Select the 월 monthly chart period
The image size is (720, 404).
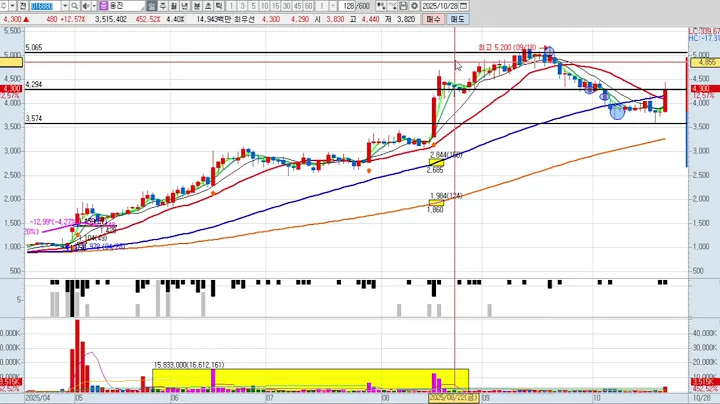pyautogui.click(x=174, y=6)
